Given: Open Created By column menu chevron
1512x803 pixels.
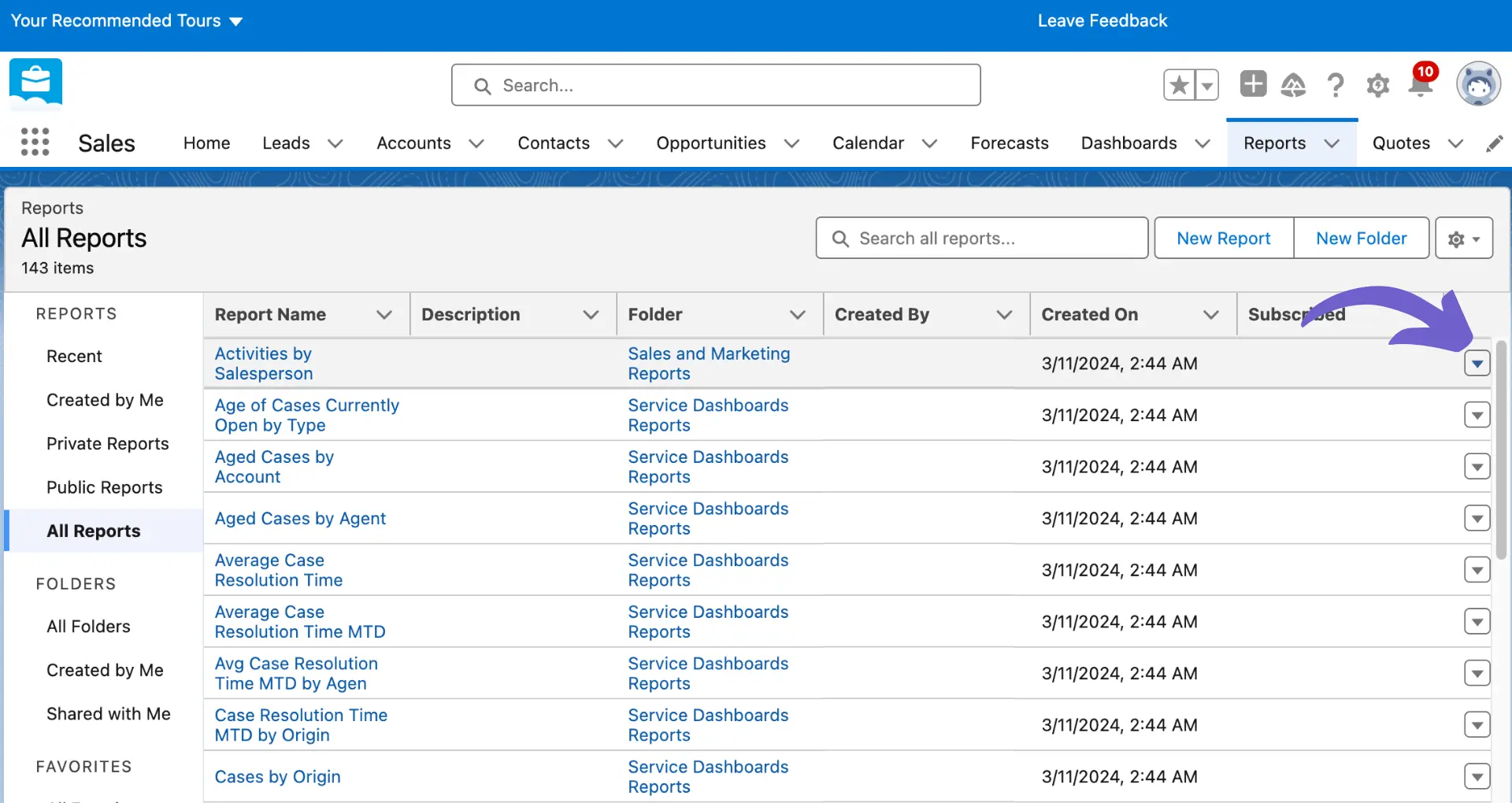Looking at the screenshot, I should click(1004, 315).
